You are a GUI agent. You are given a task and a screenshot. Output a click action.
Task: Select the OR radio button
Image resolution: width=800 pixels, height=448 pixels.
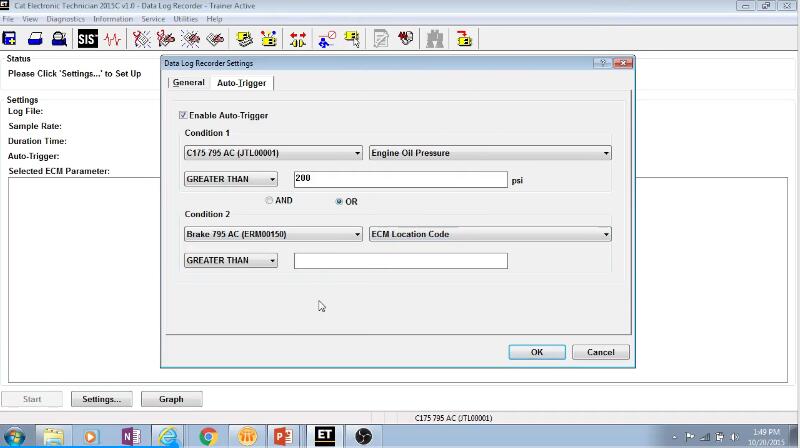(x=340, y=201)
